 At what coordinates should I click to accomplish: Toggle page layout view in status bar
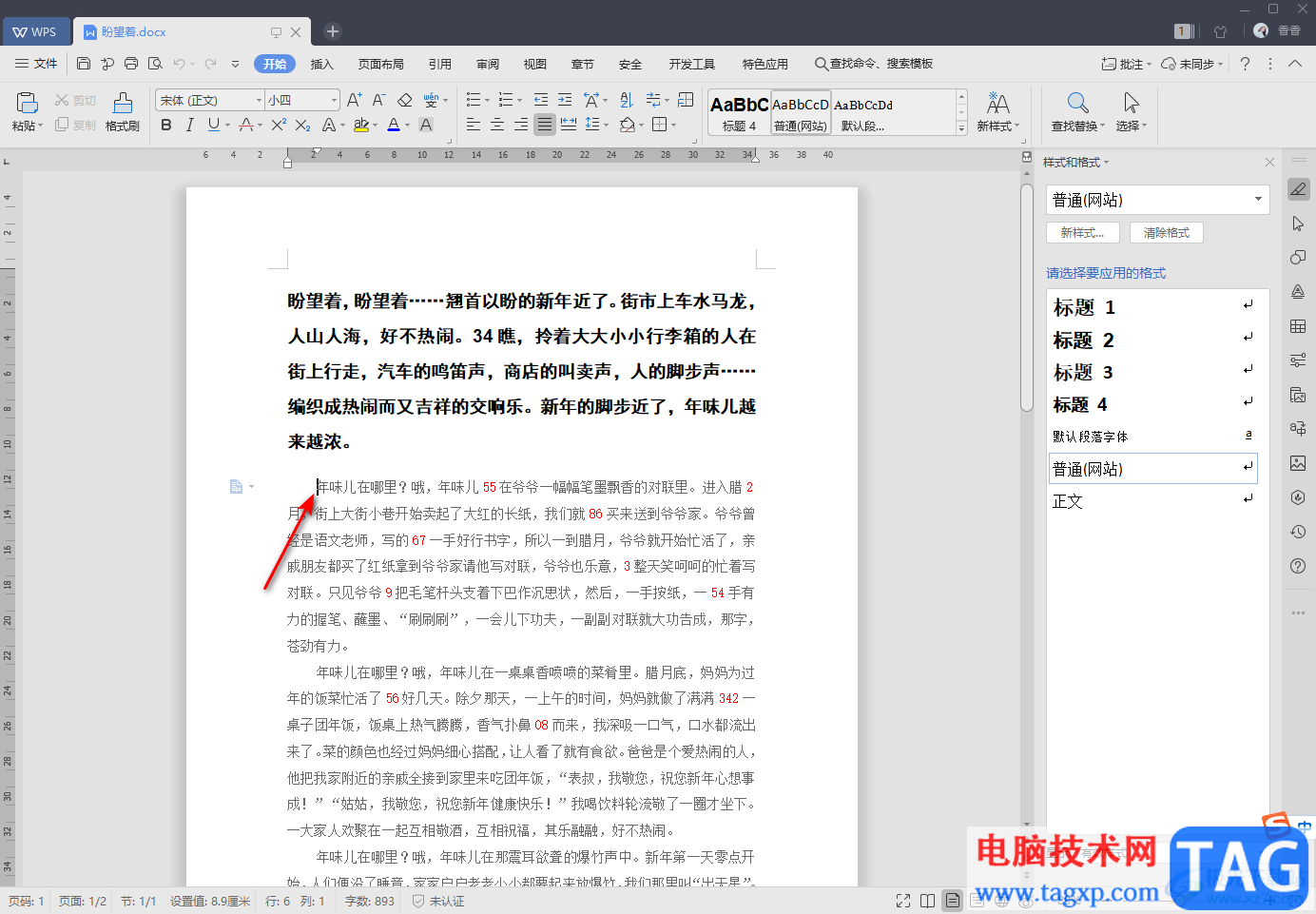pos(952,901)
